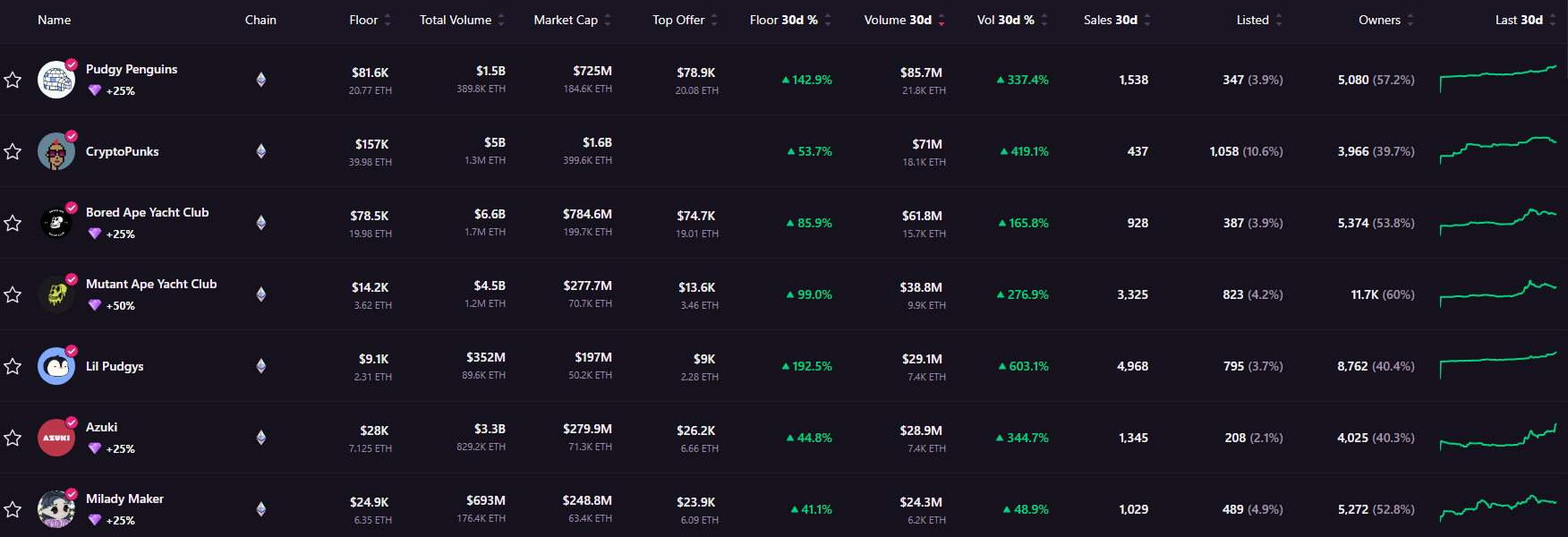Click the Ethereum chain icon for CryptoPunks
The image size is (1568, 537).
261,151
